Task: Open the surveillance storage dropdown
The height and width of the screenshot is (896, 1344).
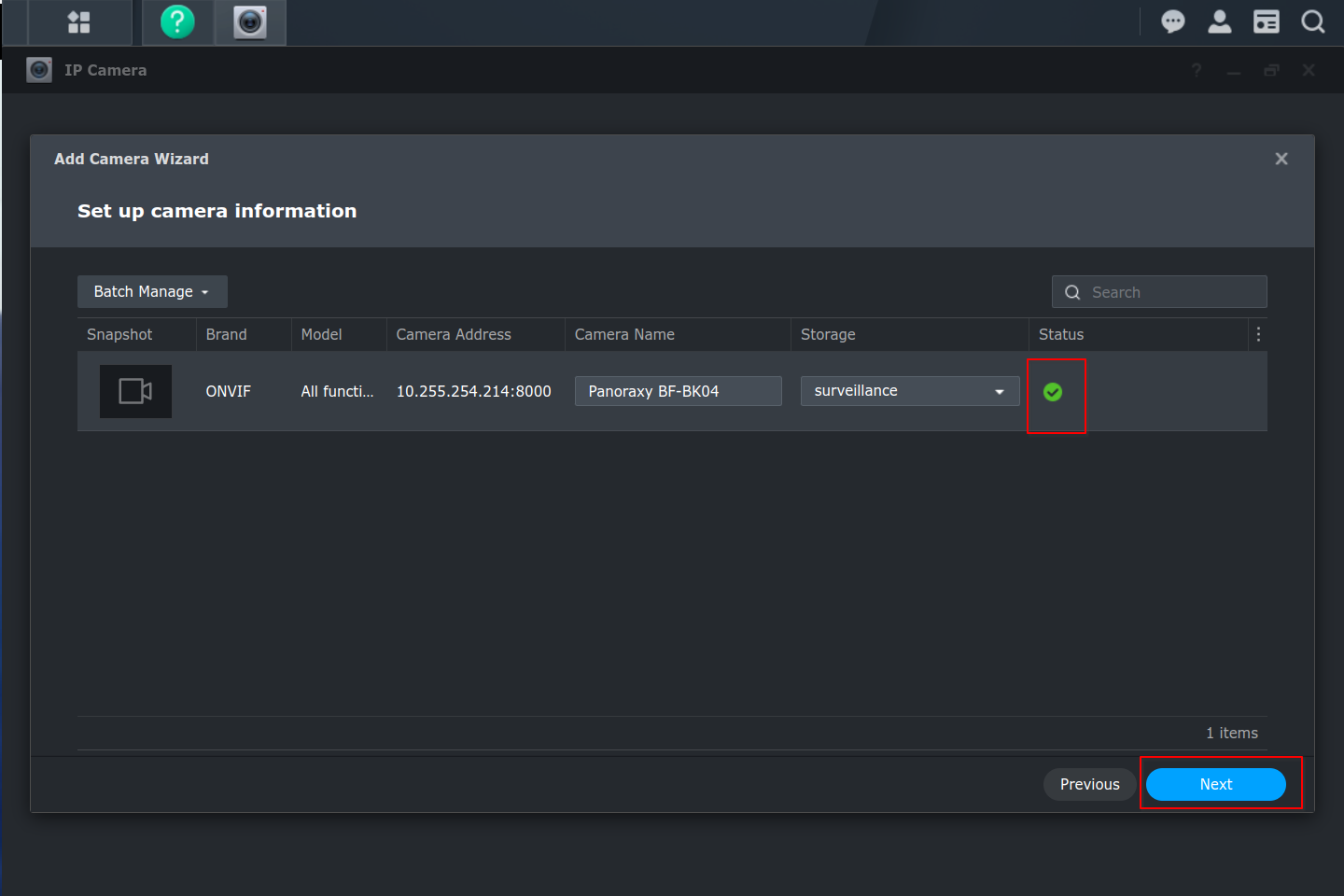Action: [909, 391]
